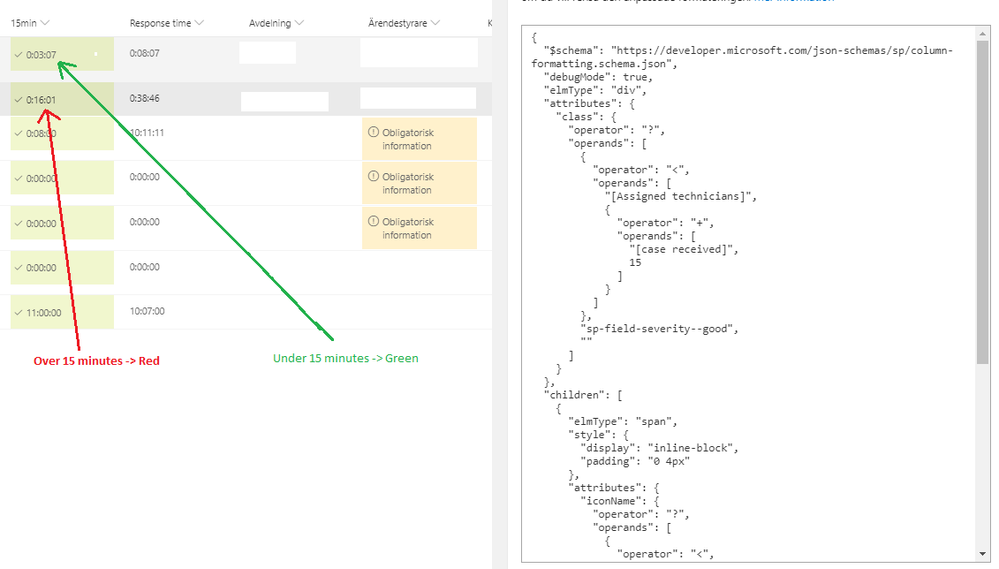Open the Response time column dropdown chevron

[x=199, y=23]
